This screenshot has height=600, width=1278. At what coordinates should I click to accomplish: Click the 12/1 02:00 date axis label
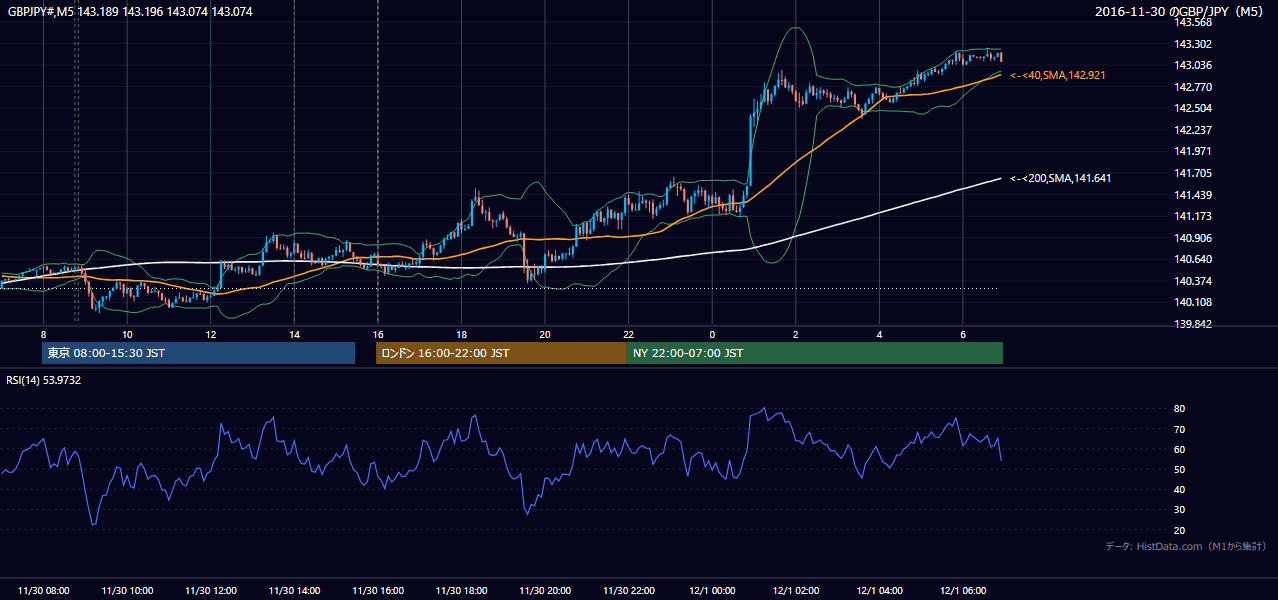point(796,591)
